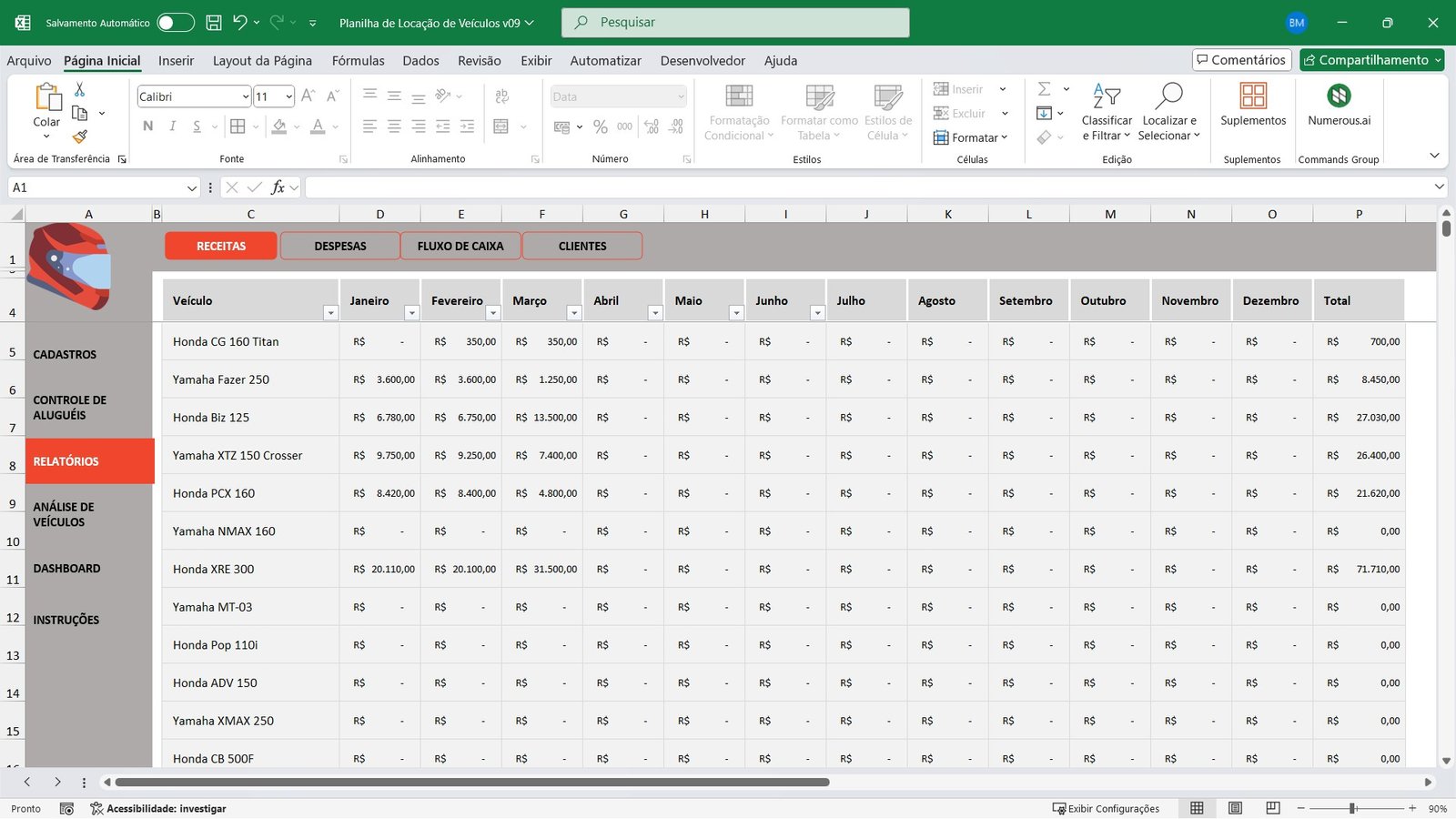The width and height of the screenshot is (1456, 819).
Task: Switch to Page Layout view in status bar
Action: tap(1235, 808)
